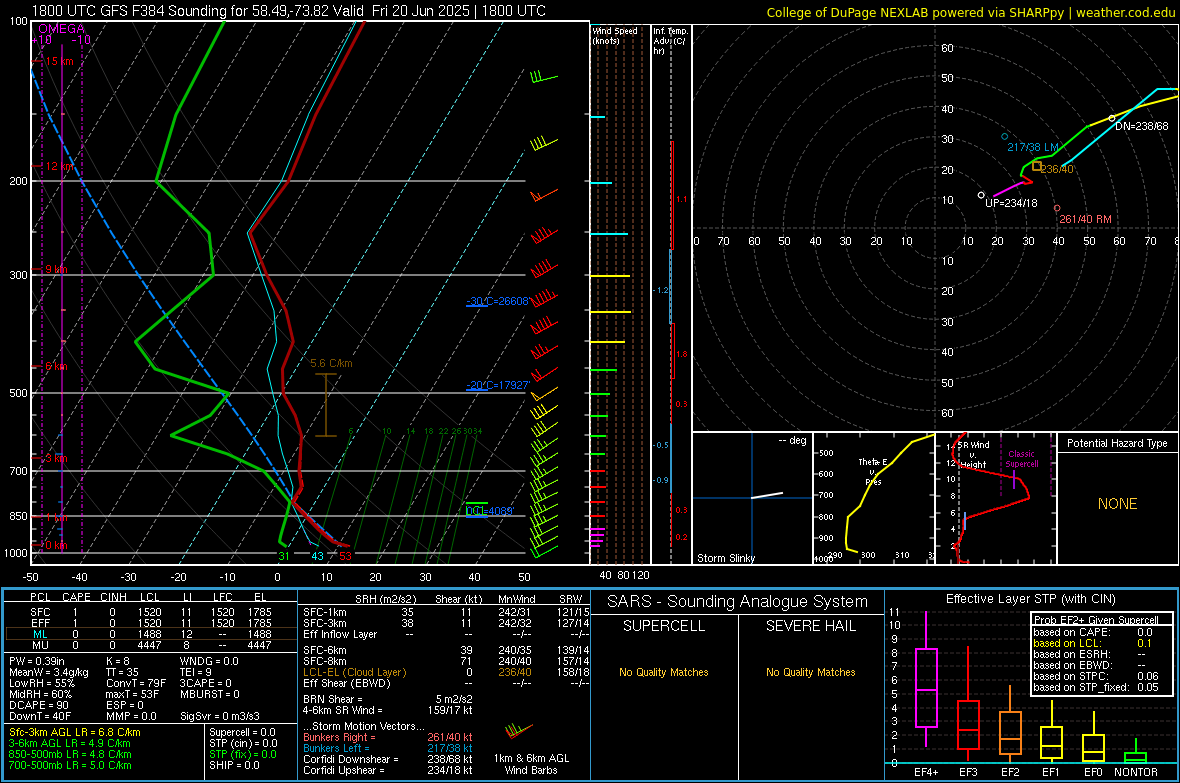Click surface temperature value 53
This screenshot has height=783, width=1180.
tap(345, 556)
